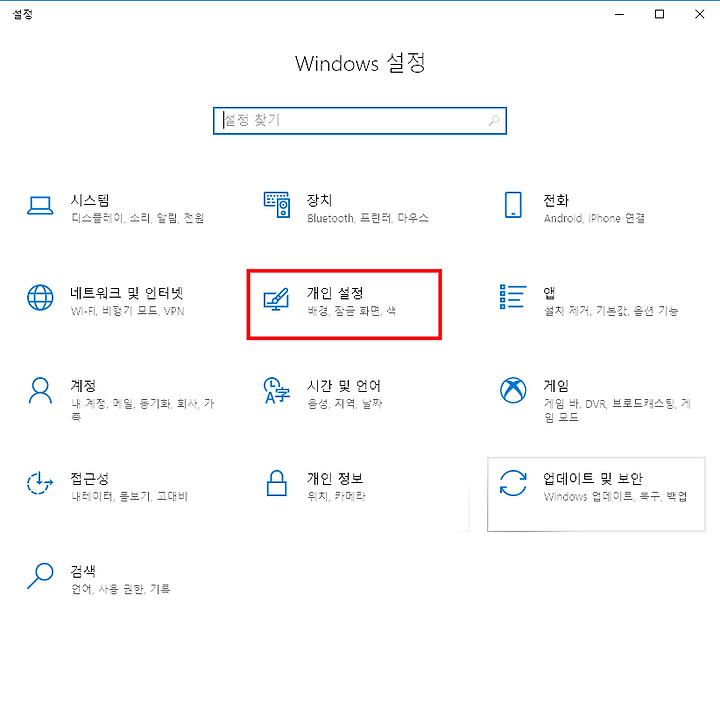Select 전화 settings title

click(x=556, y=200)
